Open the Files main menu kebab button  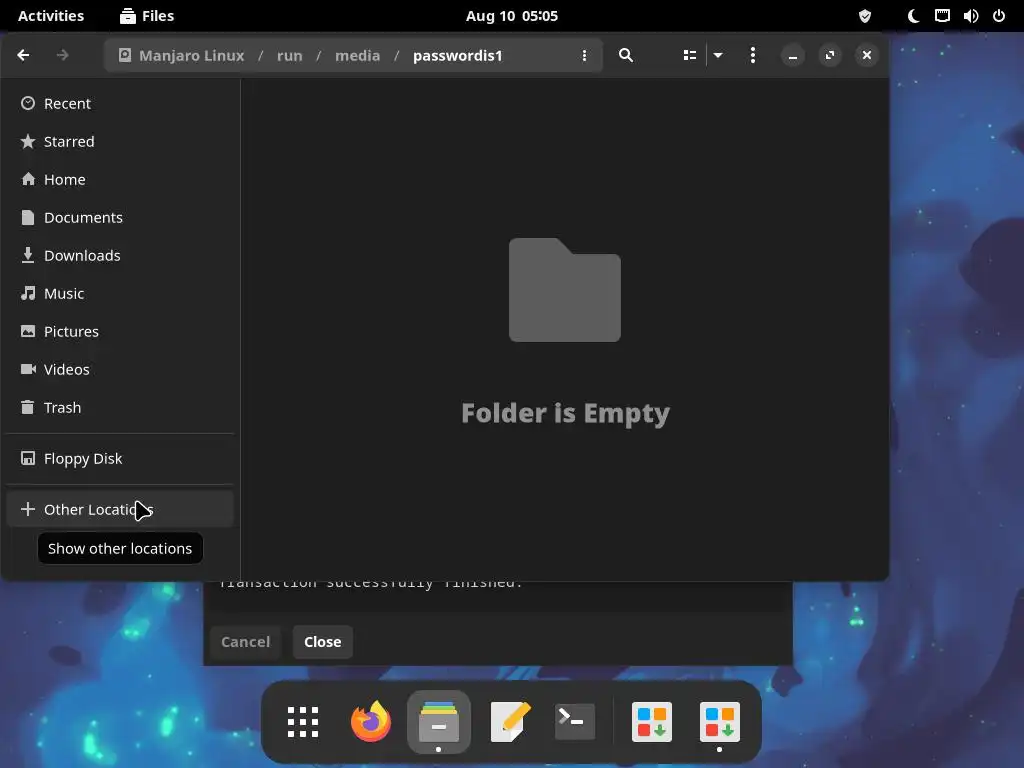tap(753, 56)
